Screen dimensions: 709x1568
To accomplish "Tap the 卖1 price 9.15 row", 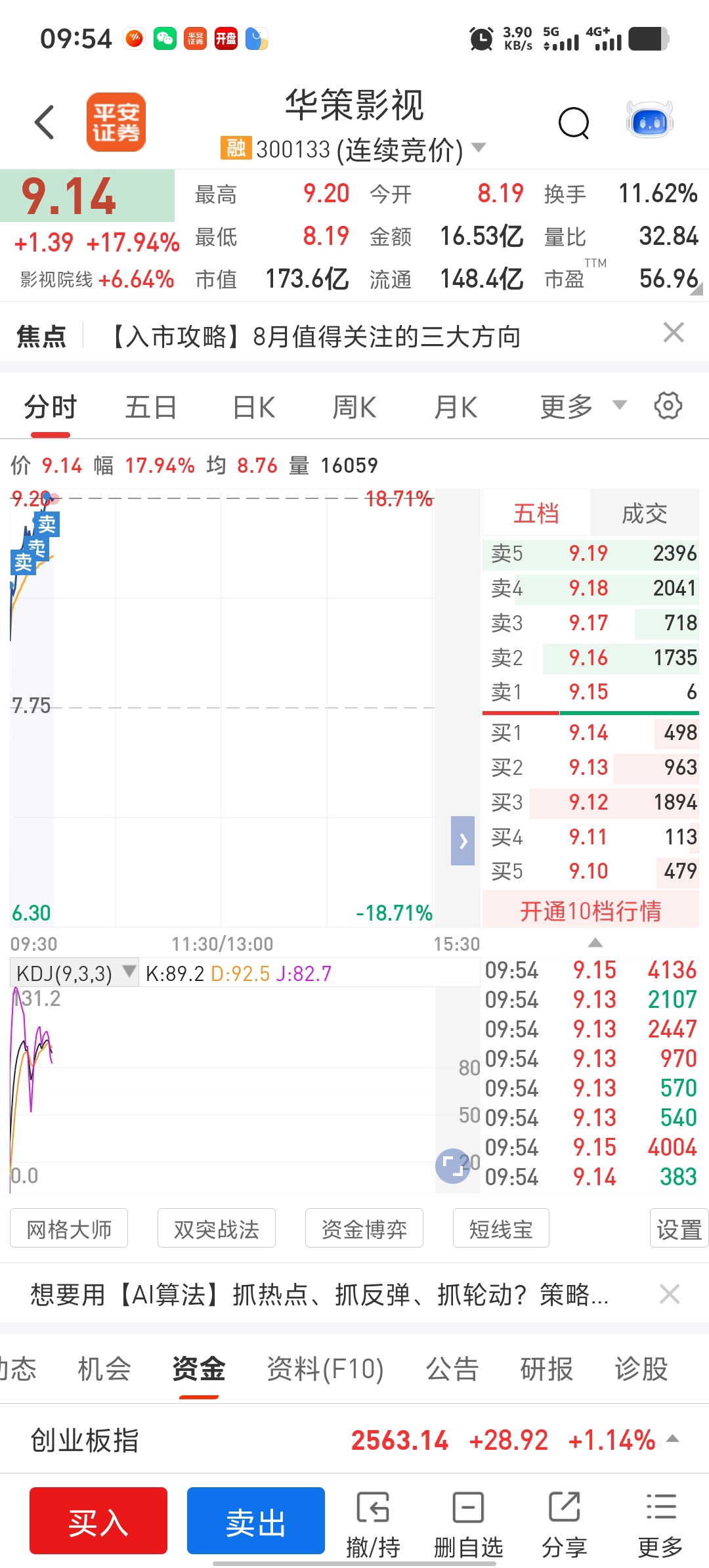I will [591, 691].
